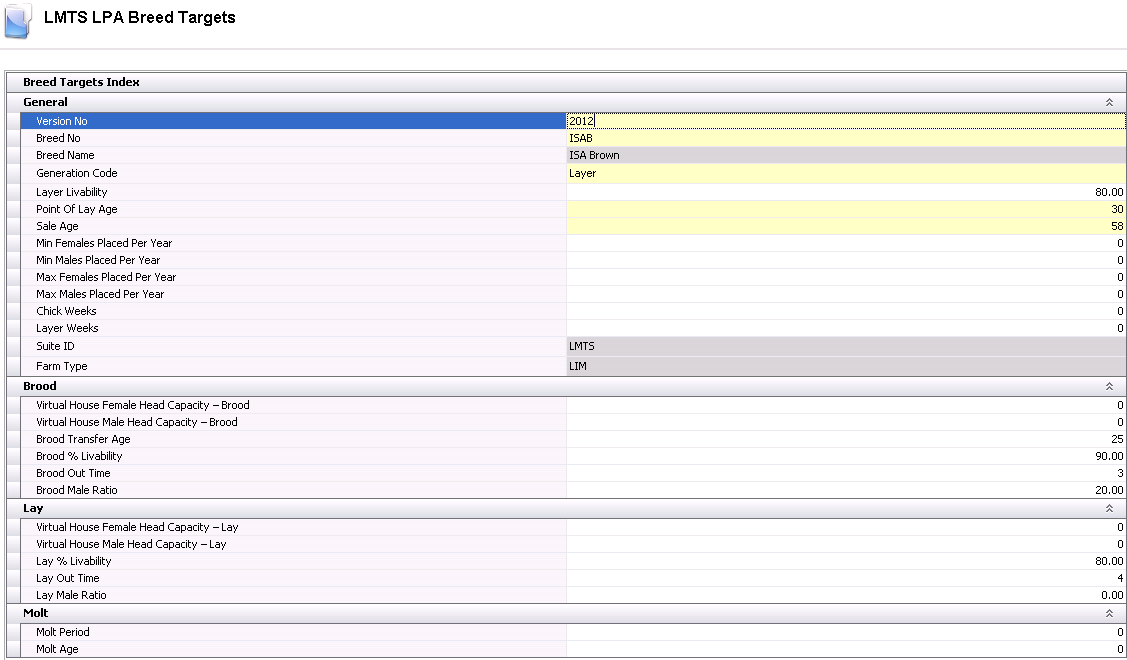Viewport: 1127px width, 660px height.
Task: Click the Point Of Lay Age value
Action: (845, 209)
